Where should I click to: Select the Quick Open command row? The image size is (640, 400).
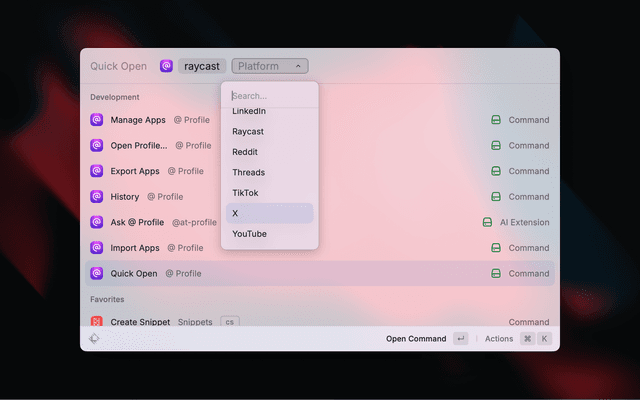320,273
